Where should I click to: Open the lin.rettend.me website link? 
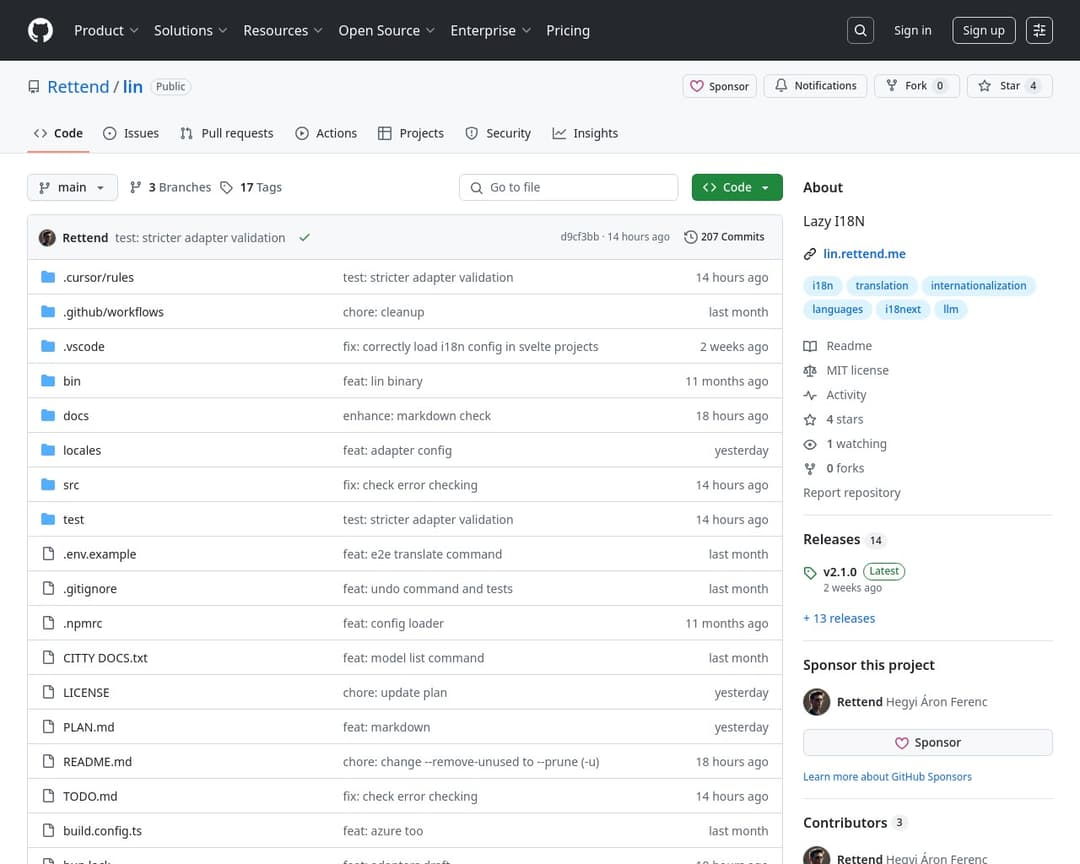coord(864,254)
